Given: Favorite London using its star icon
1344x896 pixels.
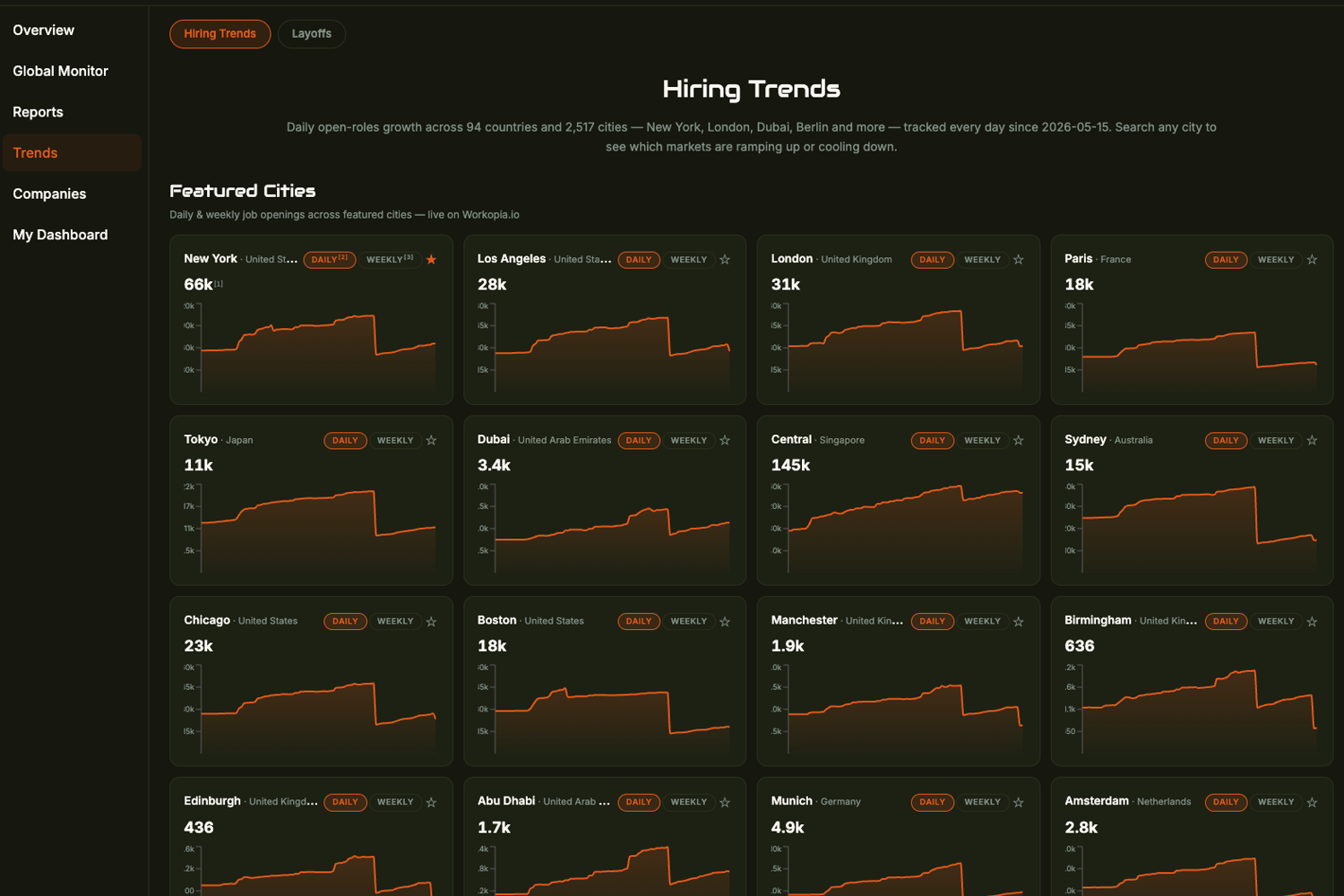Looking at the screenshot, I should (x=1018, y=260).
